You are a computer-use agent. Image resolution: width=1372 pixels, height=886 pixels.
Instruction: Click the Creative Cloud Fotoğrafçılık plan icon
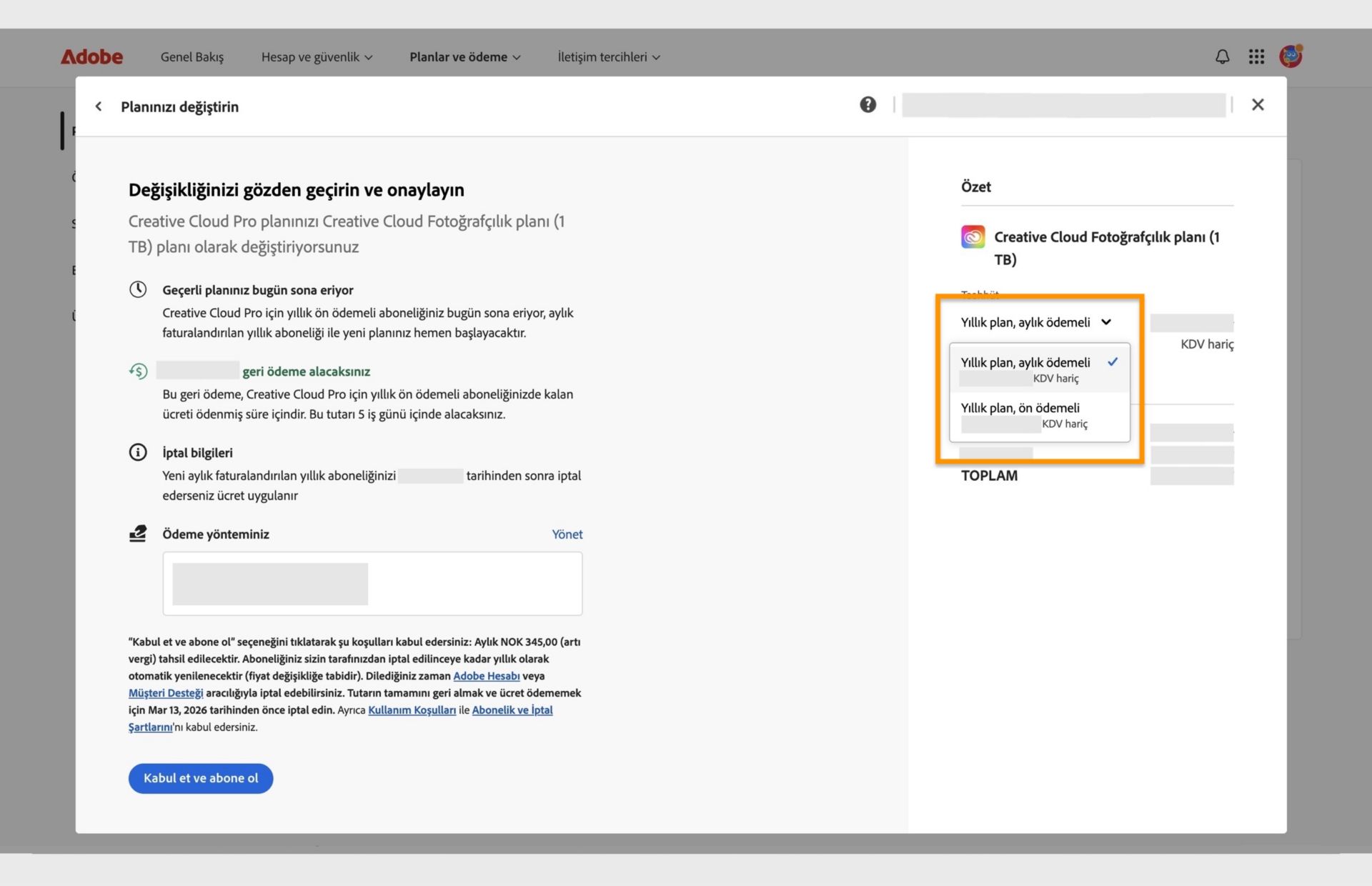point(973,237)
